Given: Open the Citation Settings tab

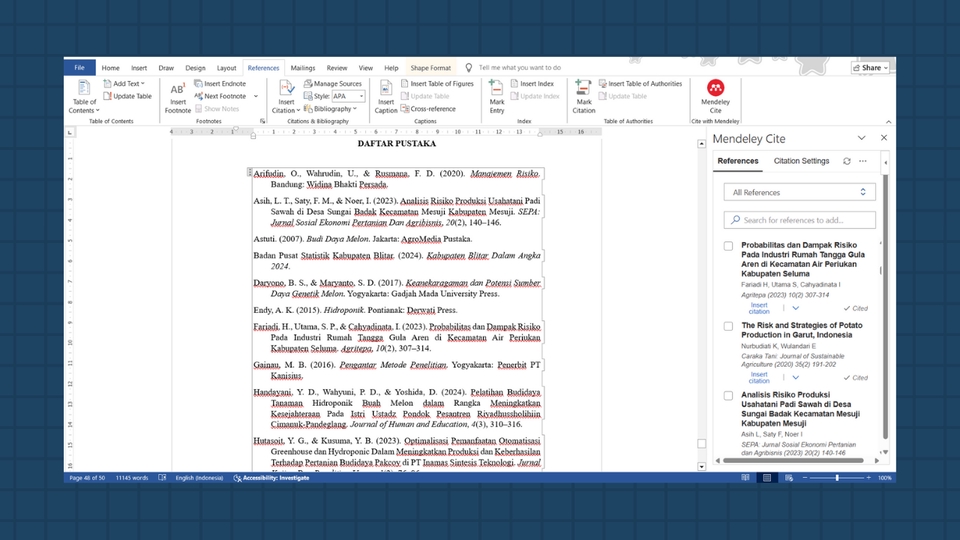Looking at the screenshot, I should 801,161.
